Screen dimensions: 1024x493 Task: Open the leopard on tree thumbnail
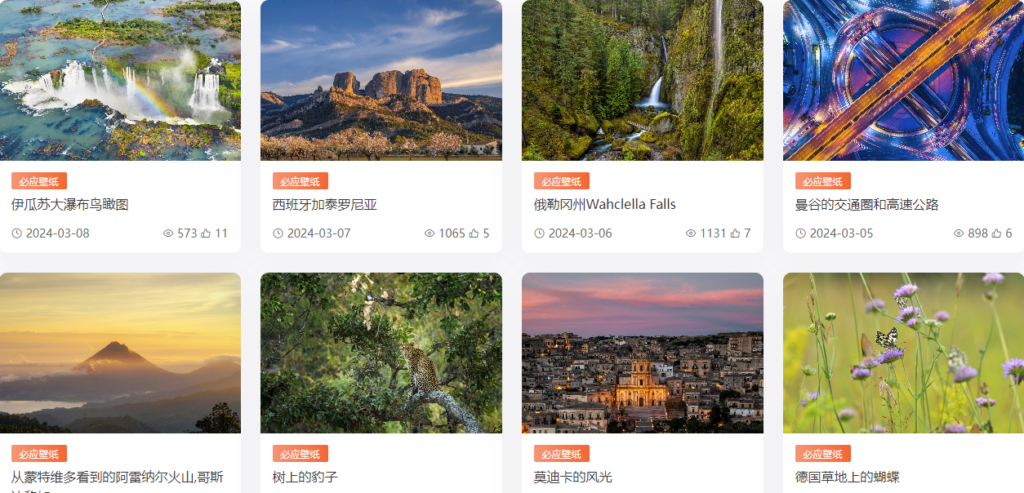(381, 353)
